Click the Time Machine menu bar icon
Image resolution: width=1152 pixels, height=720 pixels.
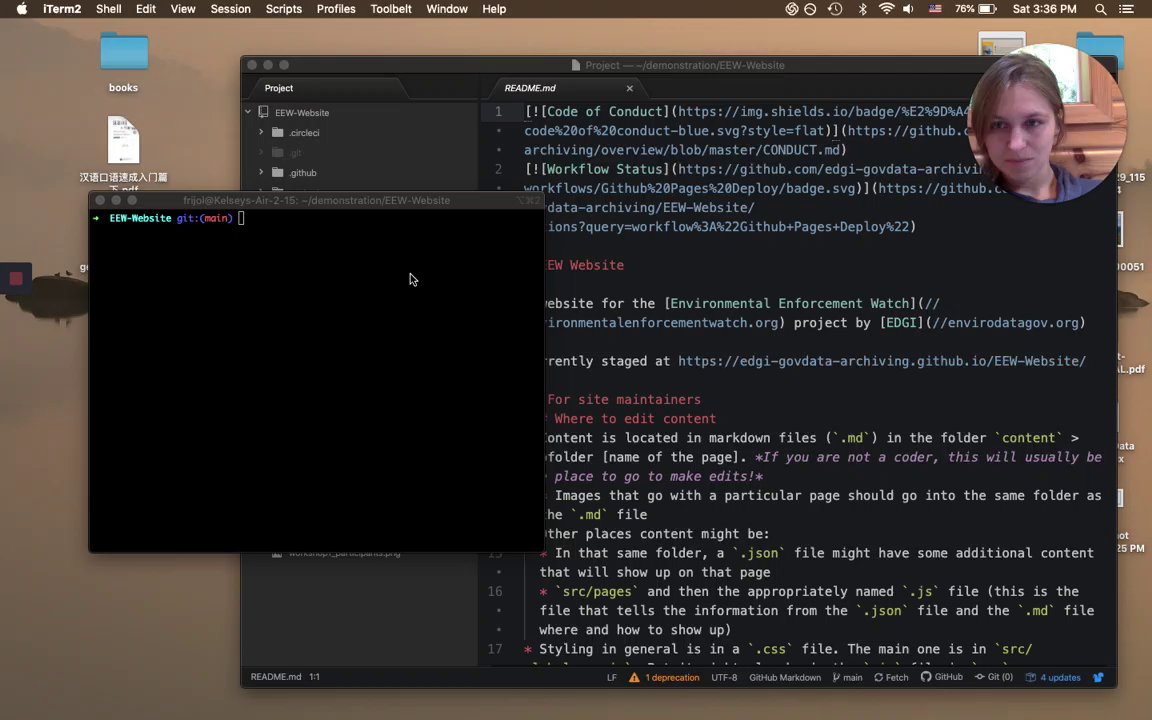click(835, 9)
